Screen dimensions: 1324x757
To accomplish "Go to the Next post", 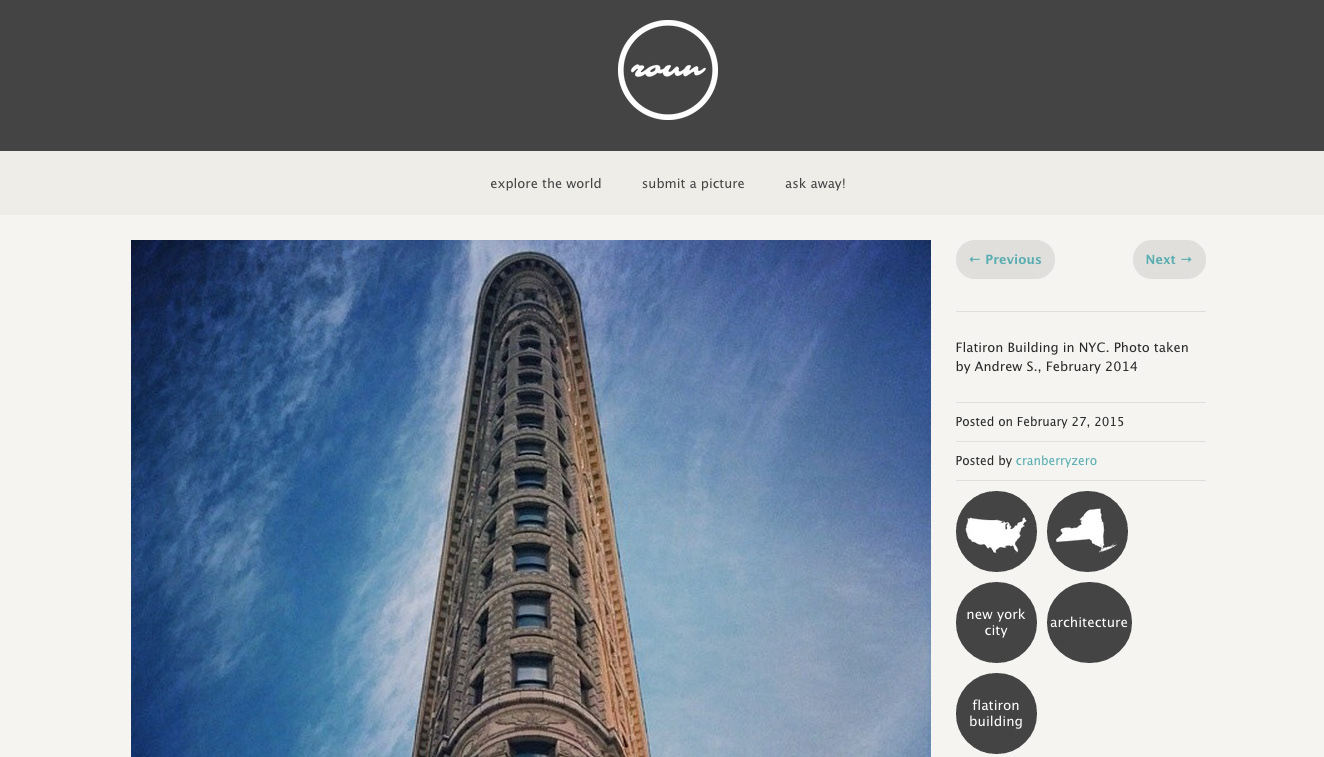I will pyautogui.click(x=1169, y=259).
